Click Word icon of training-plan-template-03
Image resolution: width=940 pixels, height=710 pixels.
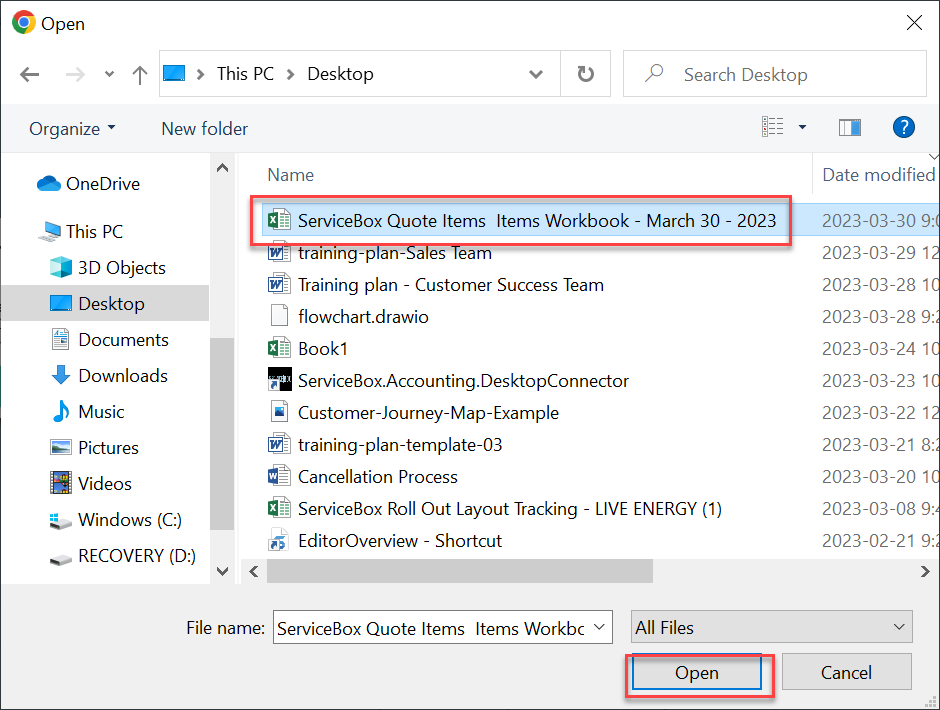point(279,444)
